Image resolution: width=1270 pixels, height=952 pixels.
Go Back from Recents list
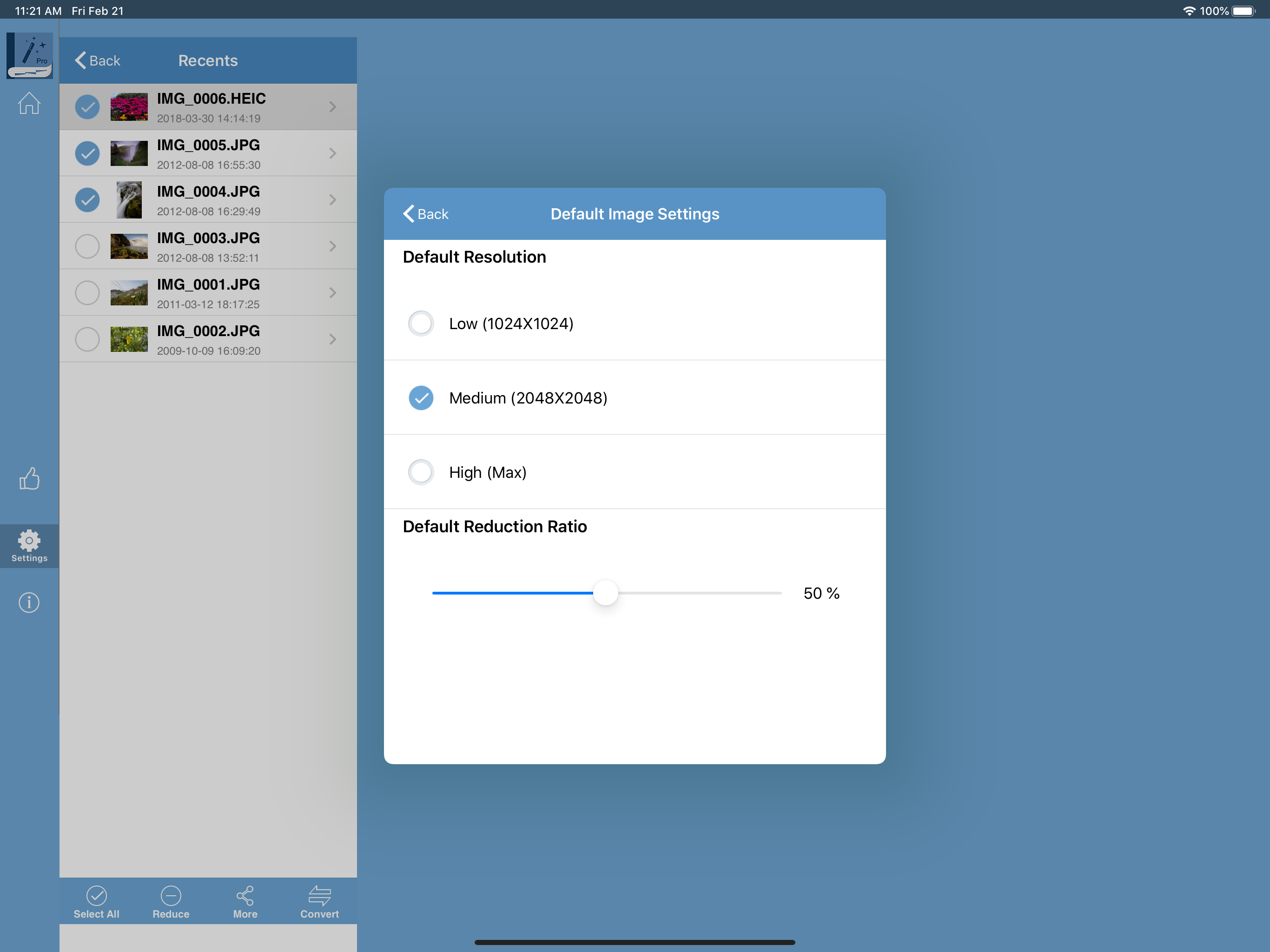(98, 60)
